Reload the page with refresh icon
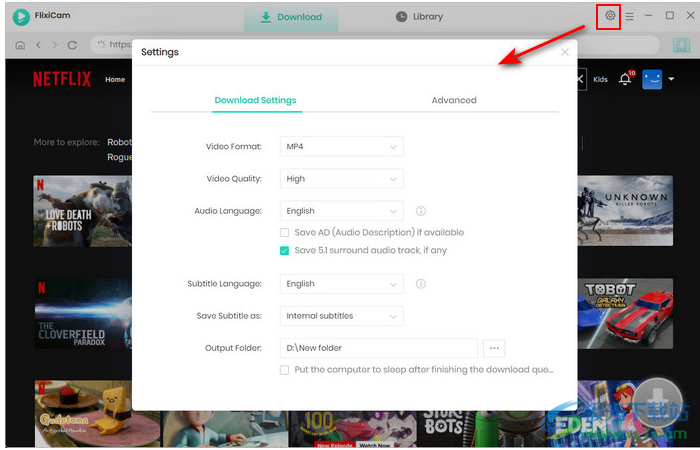The image size is (700, 450). (x=72, y=45)
